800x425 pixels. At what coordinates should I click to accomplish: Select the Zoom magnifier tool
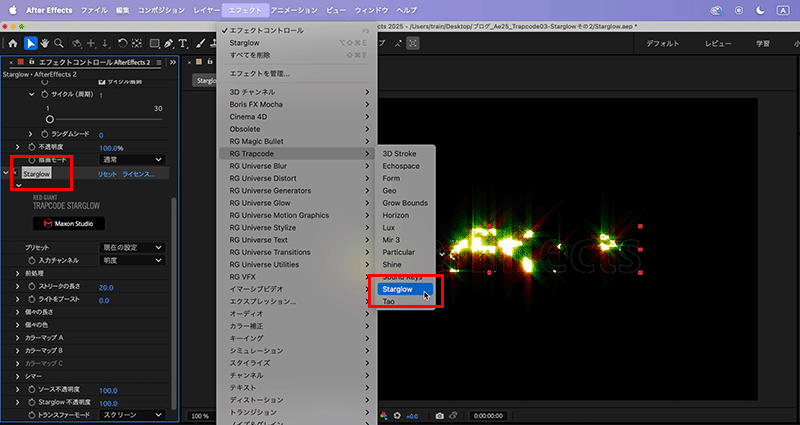[x=59, y=43]
